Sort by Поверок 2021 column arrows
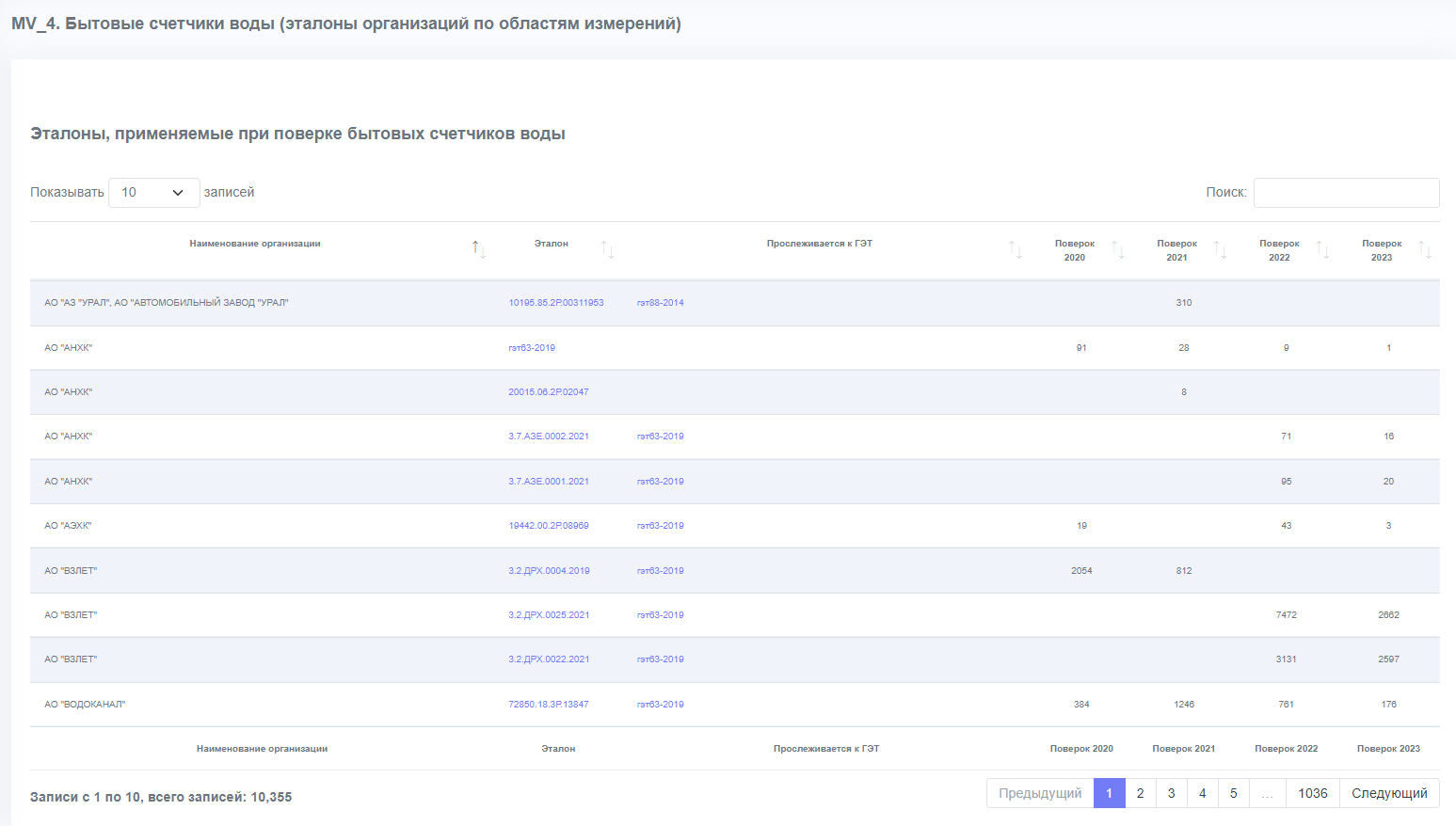Screen dimensions: 1456x826 [1221, 249]
